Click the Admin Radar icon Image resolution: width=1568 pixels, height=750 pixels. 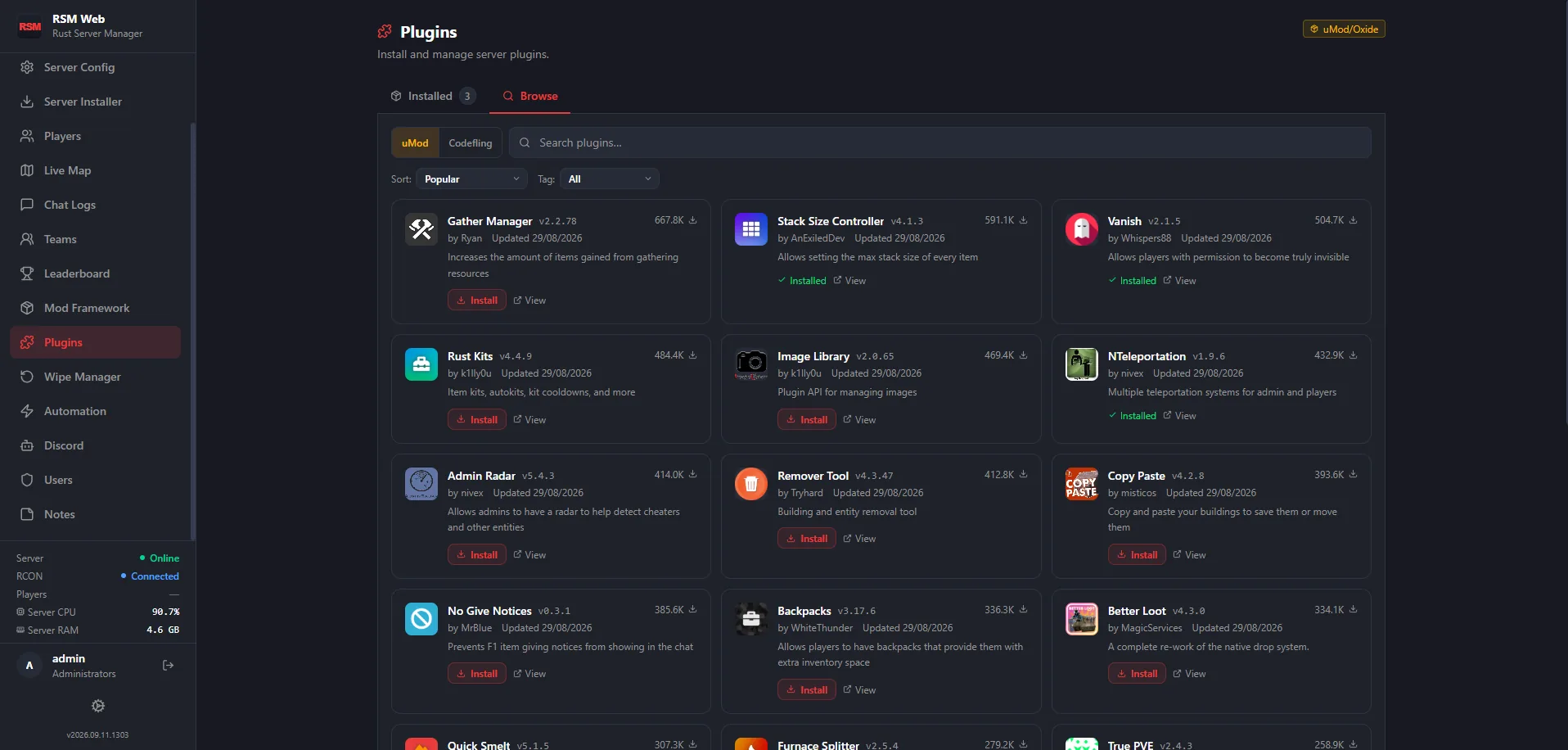point(421,484)
